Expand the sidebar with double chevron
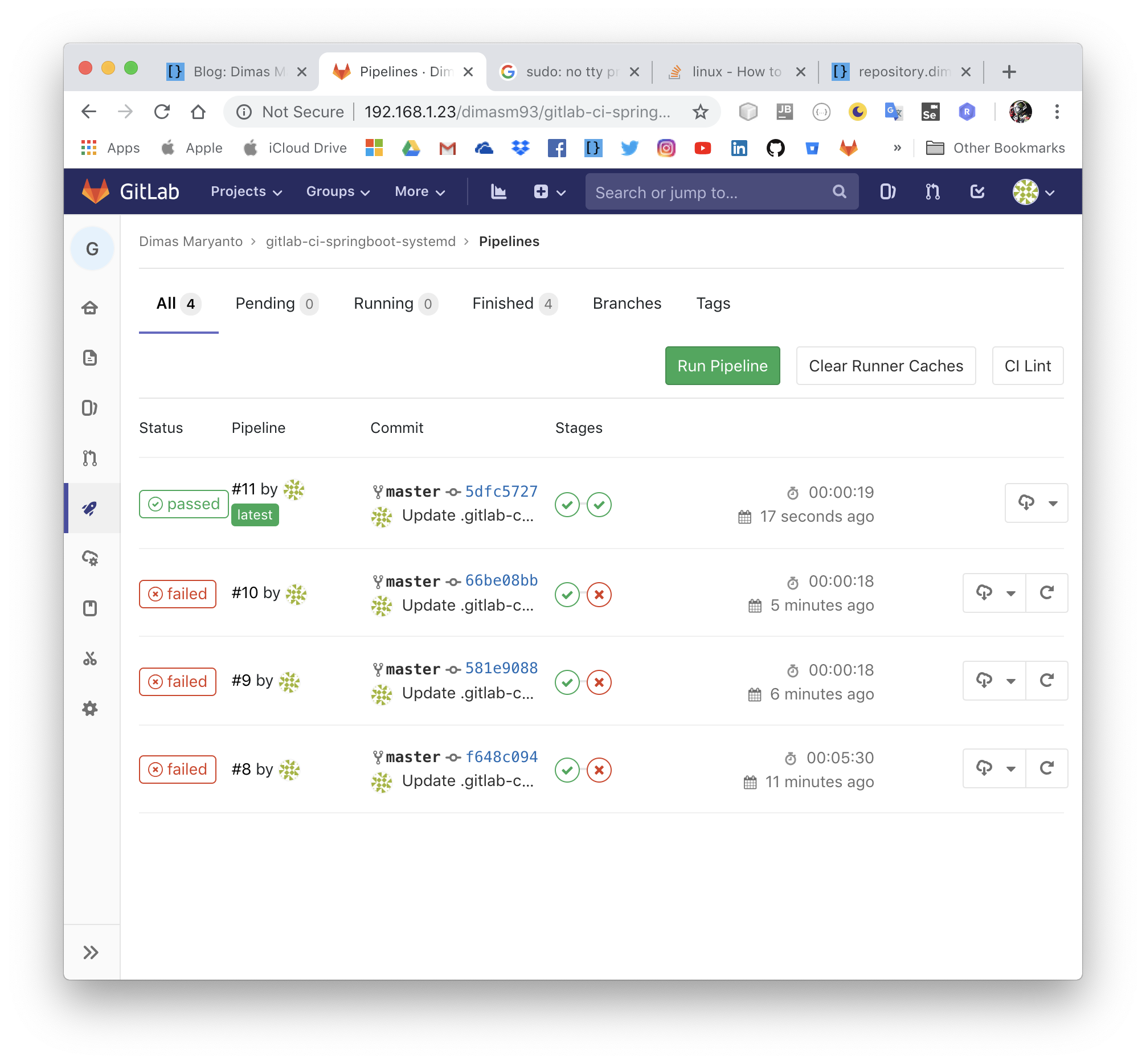1146x1064 pixels. tap(91, 952)
